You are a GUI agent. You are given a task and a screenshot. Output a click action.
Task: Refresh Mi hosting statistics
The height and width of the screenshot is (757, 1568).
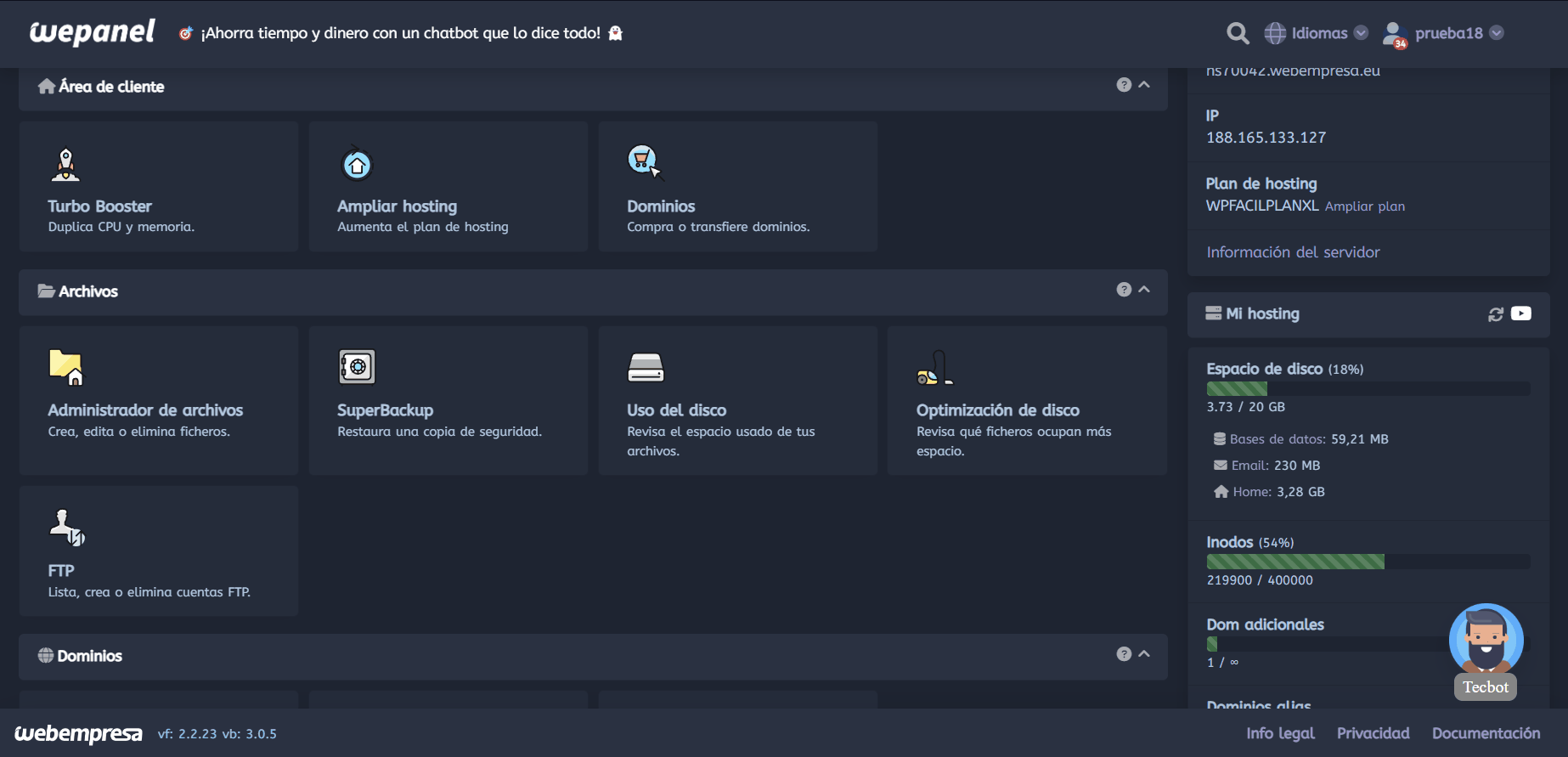pos(1496,314)
